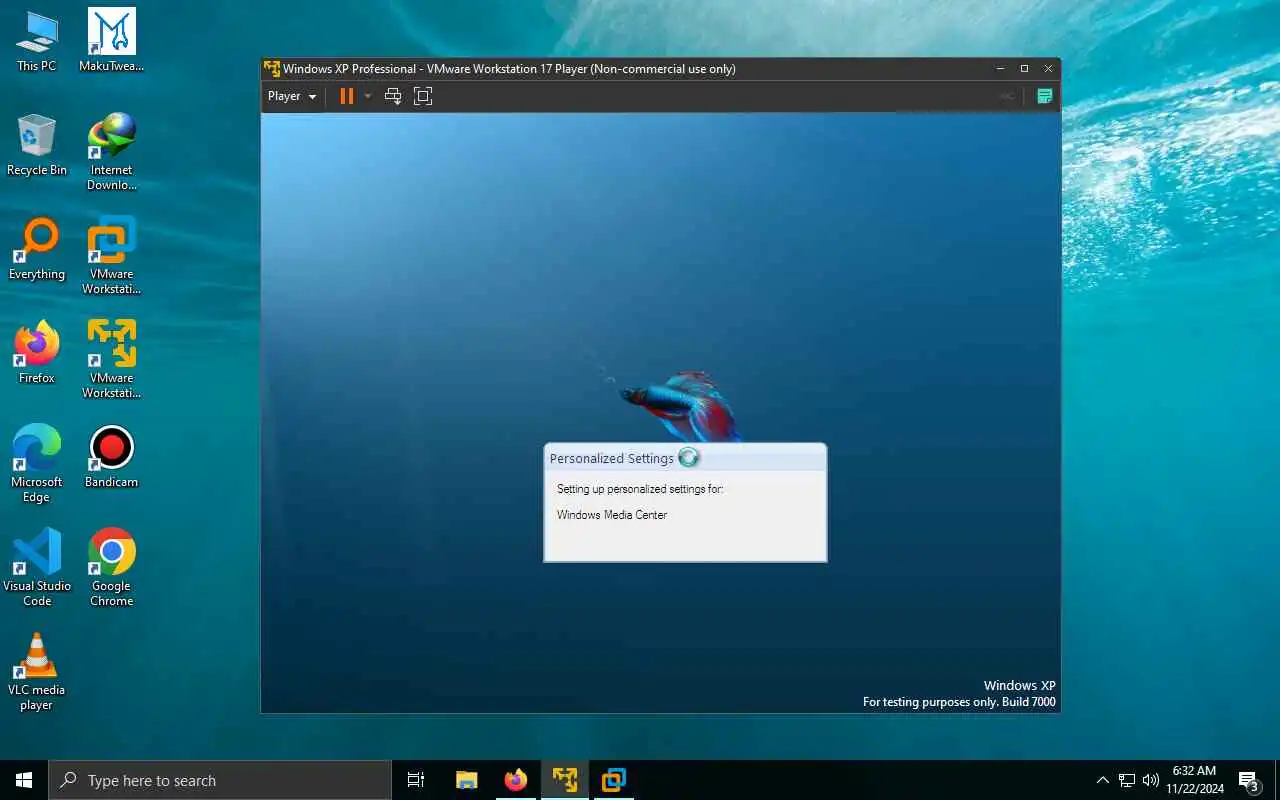Launch VMware Workstation Player yellow shortcut
Screen dimensions: 1280x800
coord(112,360)
